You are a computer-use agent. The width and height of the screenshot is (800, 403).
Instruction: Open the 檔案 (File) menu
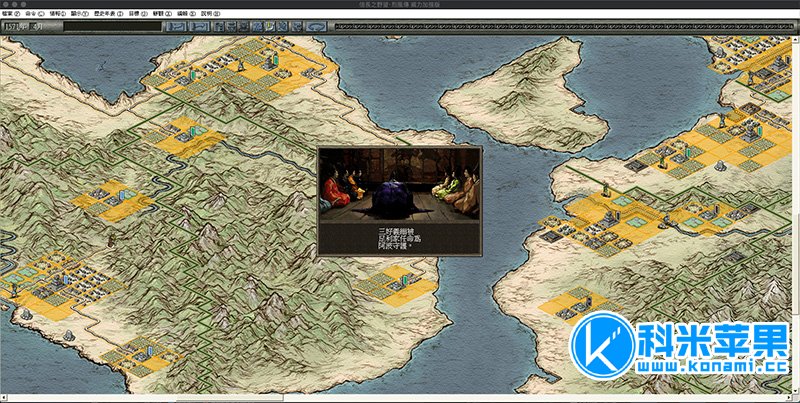pos(11,14)
